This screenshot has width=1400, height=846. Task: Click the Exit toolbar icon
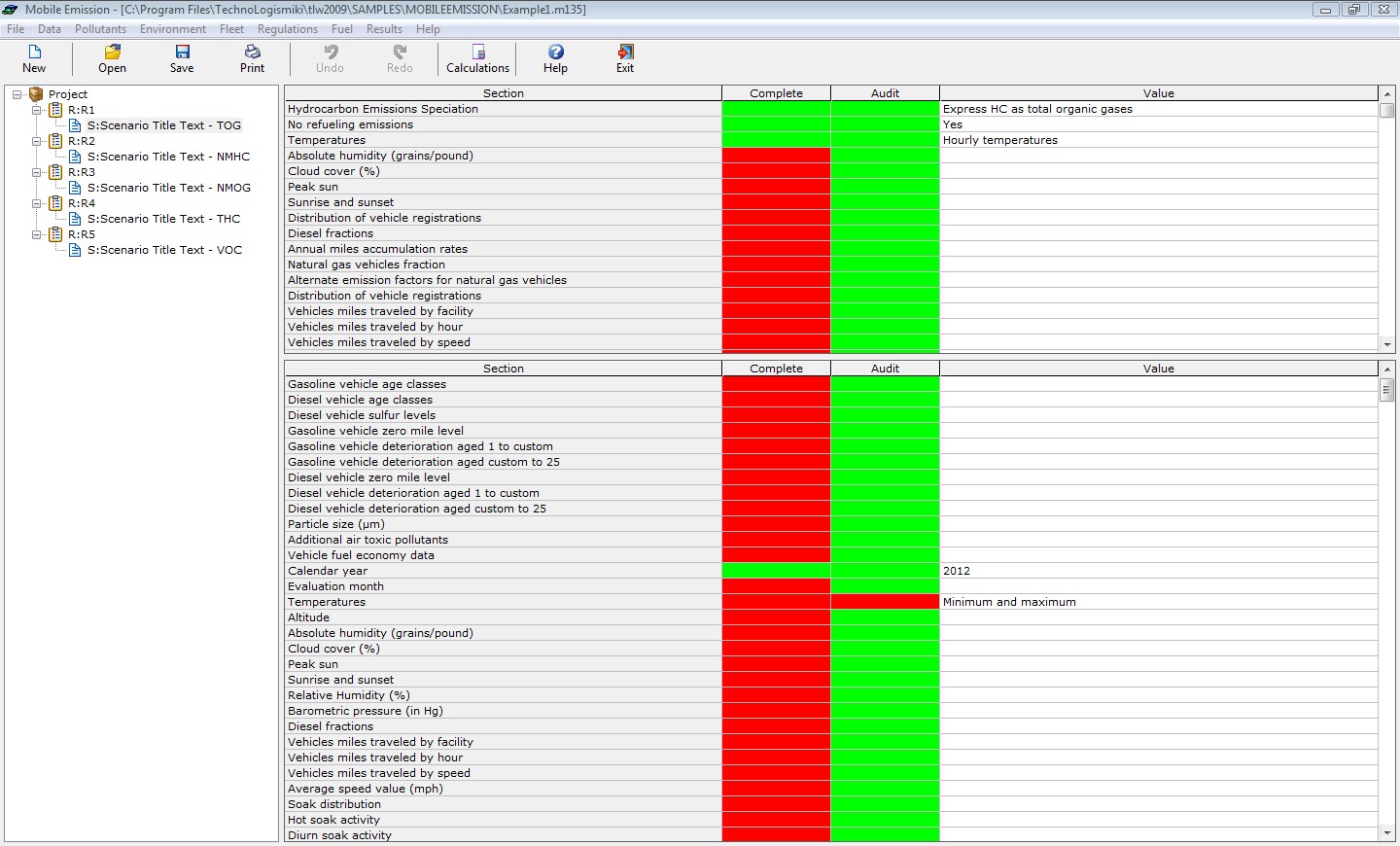point(625,53)
